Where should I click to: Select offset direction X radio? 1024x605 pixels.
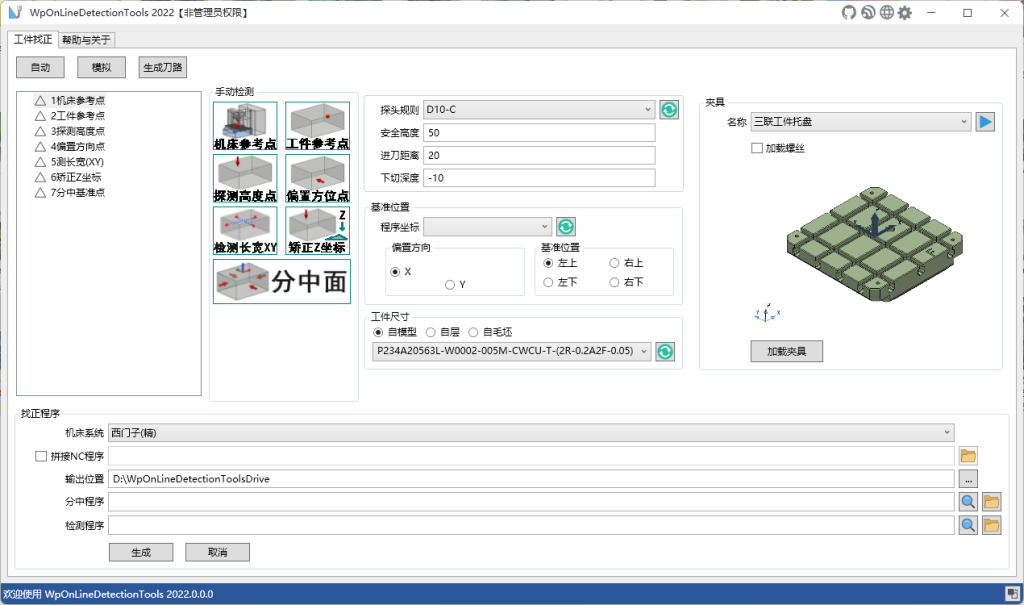tap(395, 272)
